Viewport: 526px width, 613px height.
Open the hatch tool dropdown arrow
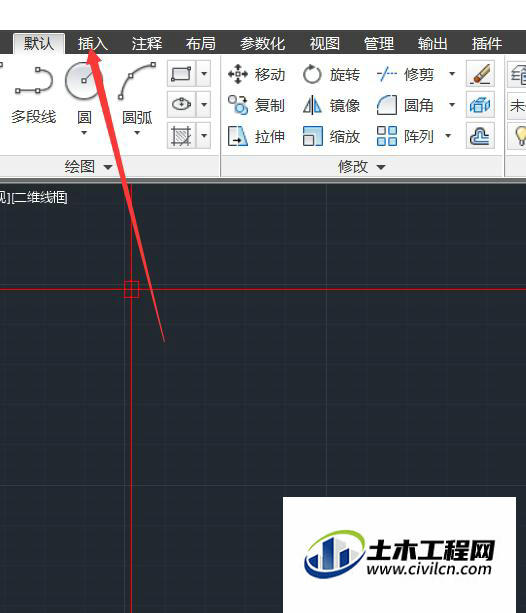(204, 136)
